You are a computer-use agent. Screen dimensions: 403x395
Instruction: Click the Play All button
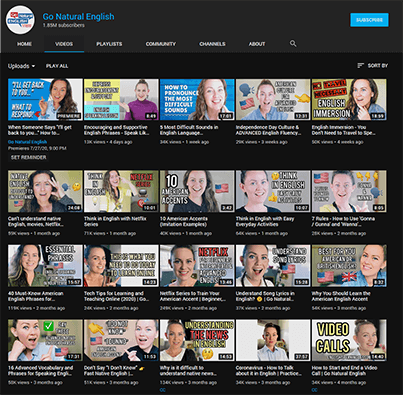click(x=57, y=66)
